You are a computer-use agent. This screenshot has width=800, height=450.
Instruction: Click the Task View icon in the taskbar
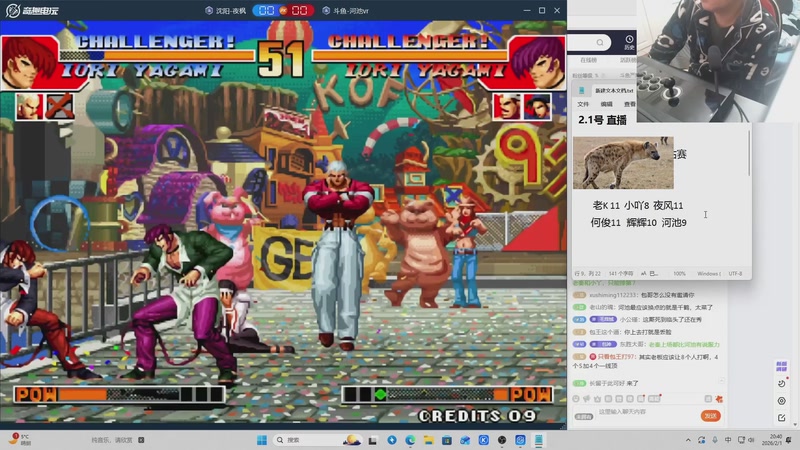click(x=373, y=440)
